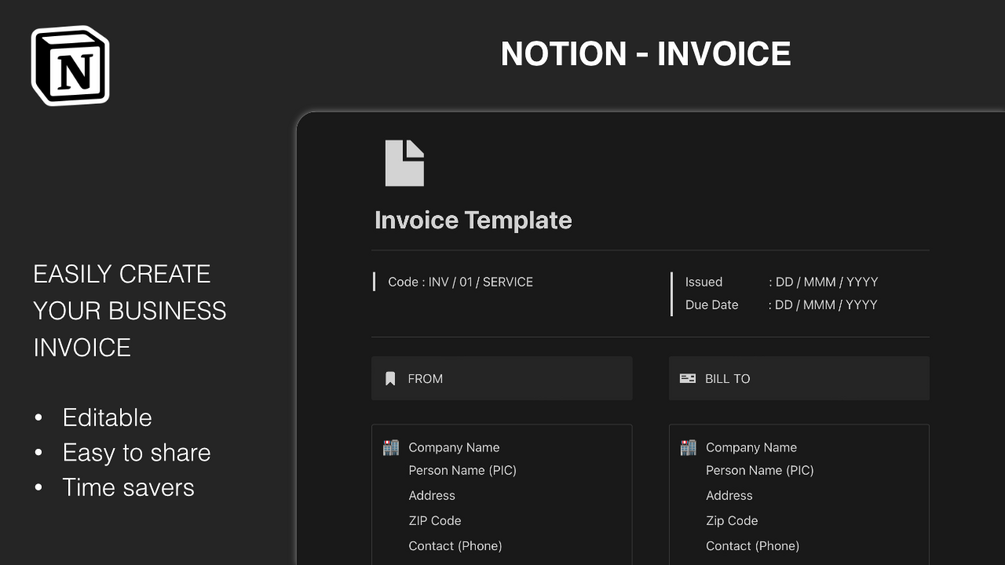The image size is (1005, 565).
Task: Click Person Name (PIC) in FROM section
Action: [x=462, y=470]
